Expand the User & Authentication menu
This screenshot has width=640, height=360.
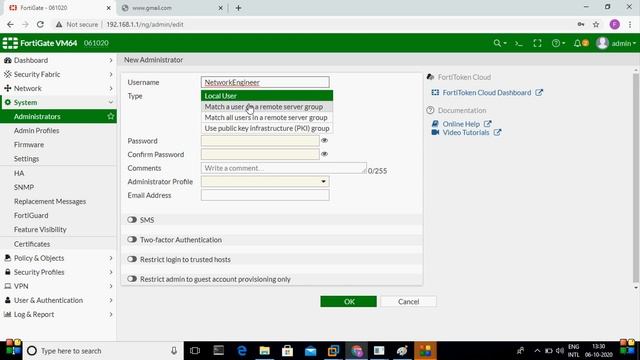[x=58, y=300]
